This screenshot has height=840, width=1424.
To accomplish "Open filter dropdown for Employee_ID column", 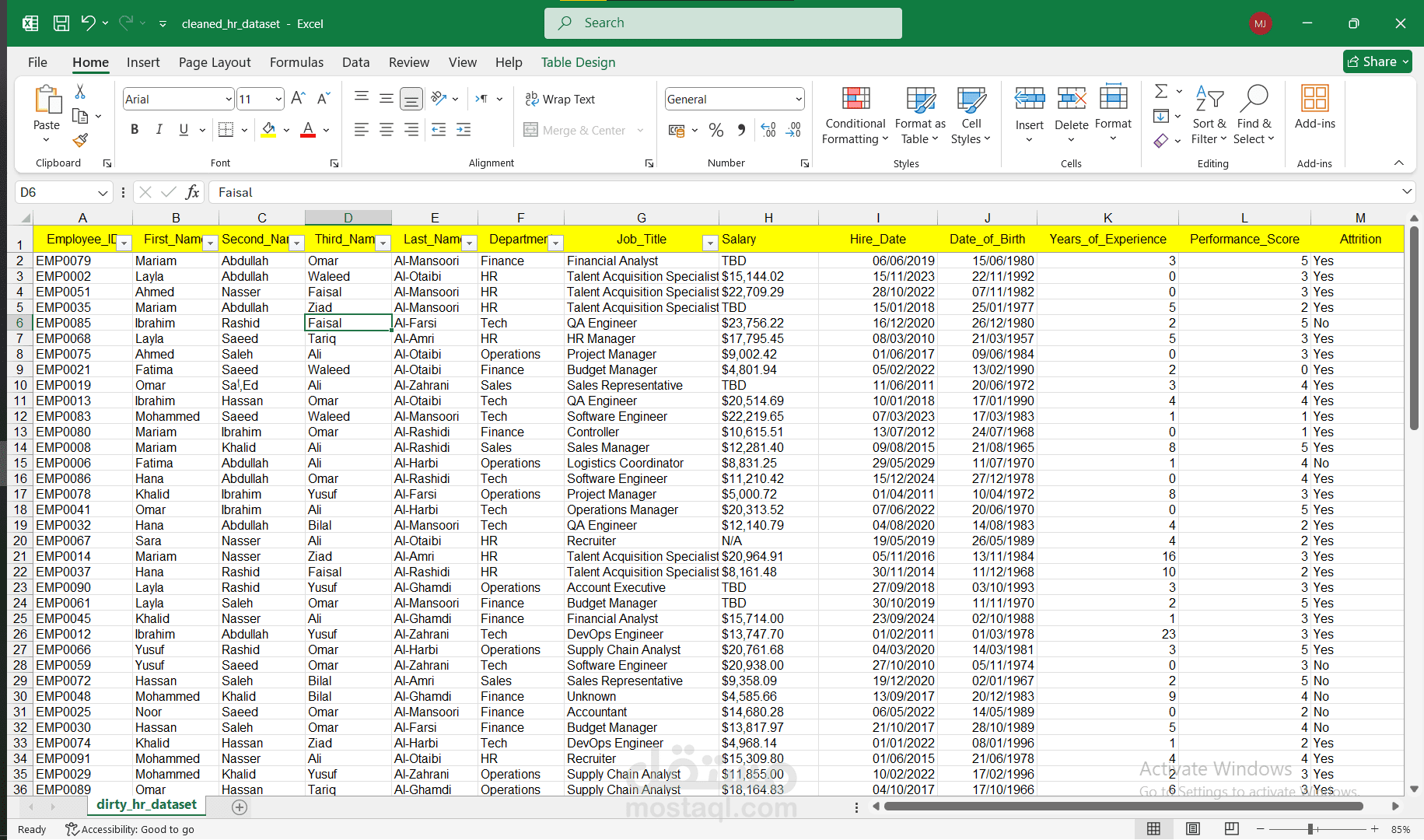I will tap(124, 243).
